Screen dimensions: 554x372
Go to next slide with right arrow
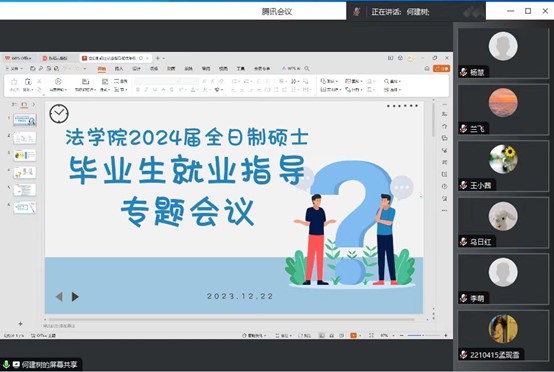pyautogui.click(x=75, y=296)
